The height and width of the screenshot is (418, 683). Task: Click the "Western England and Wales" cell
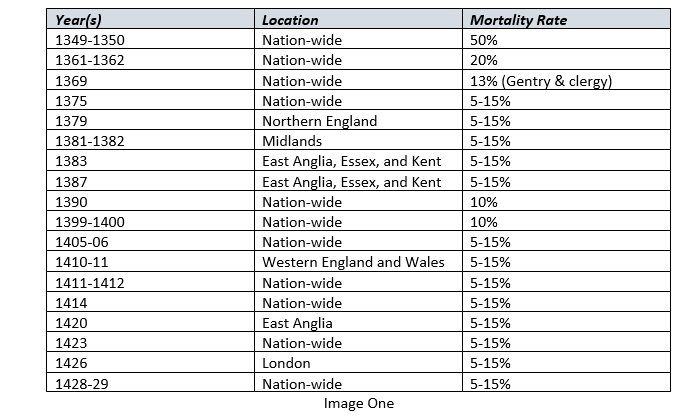point(353,262)
